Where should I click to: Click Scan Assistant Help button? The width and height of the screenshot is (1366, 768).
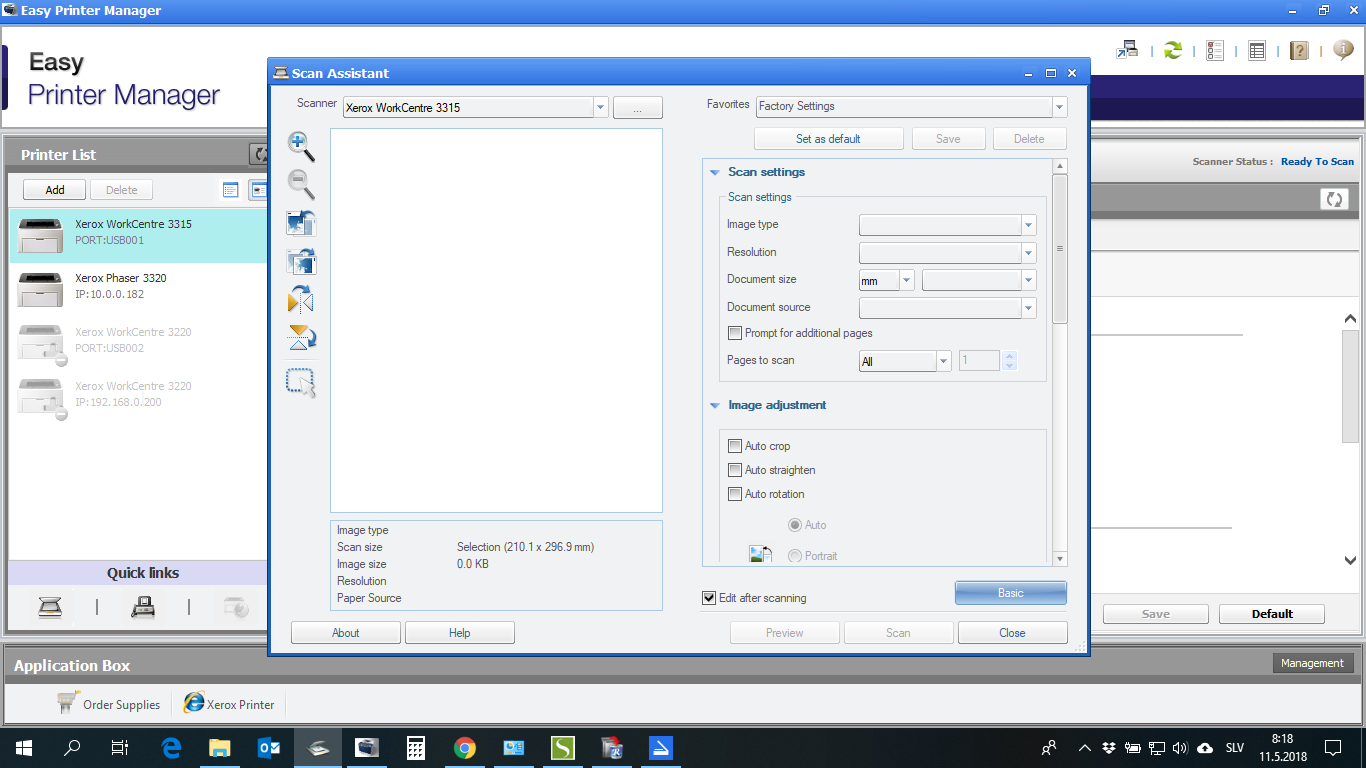[460, 633]
